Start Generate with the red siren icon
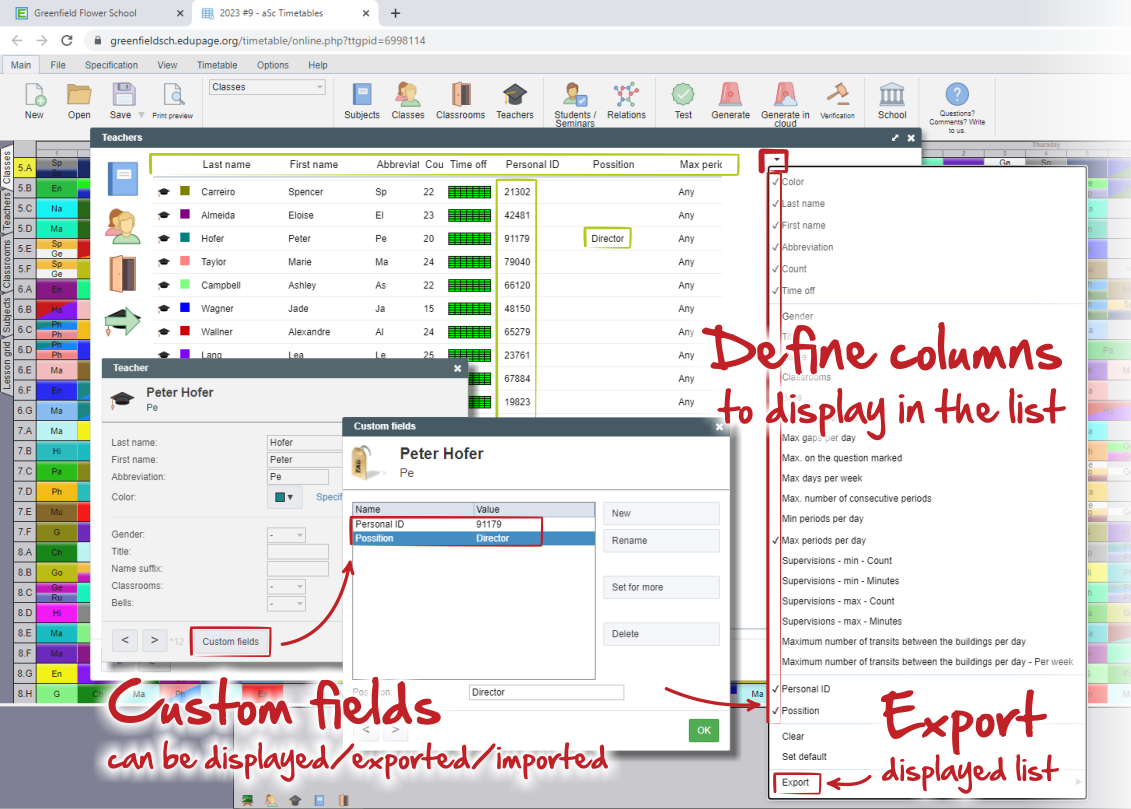Screen dimensions: 1131x809 pyautogui.click(x=730, y=100)
